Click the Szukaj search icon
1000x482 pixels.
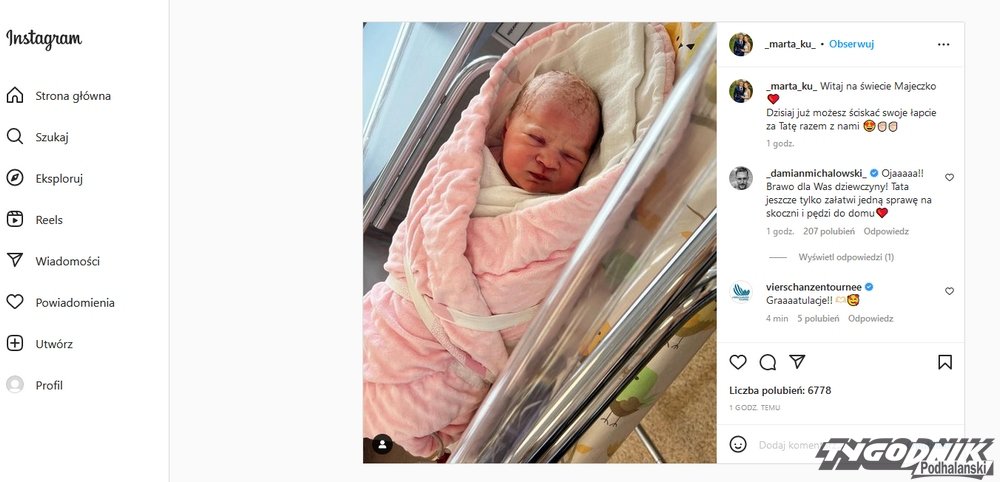tap(15, 137)
